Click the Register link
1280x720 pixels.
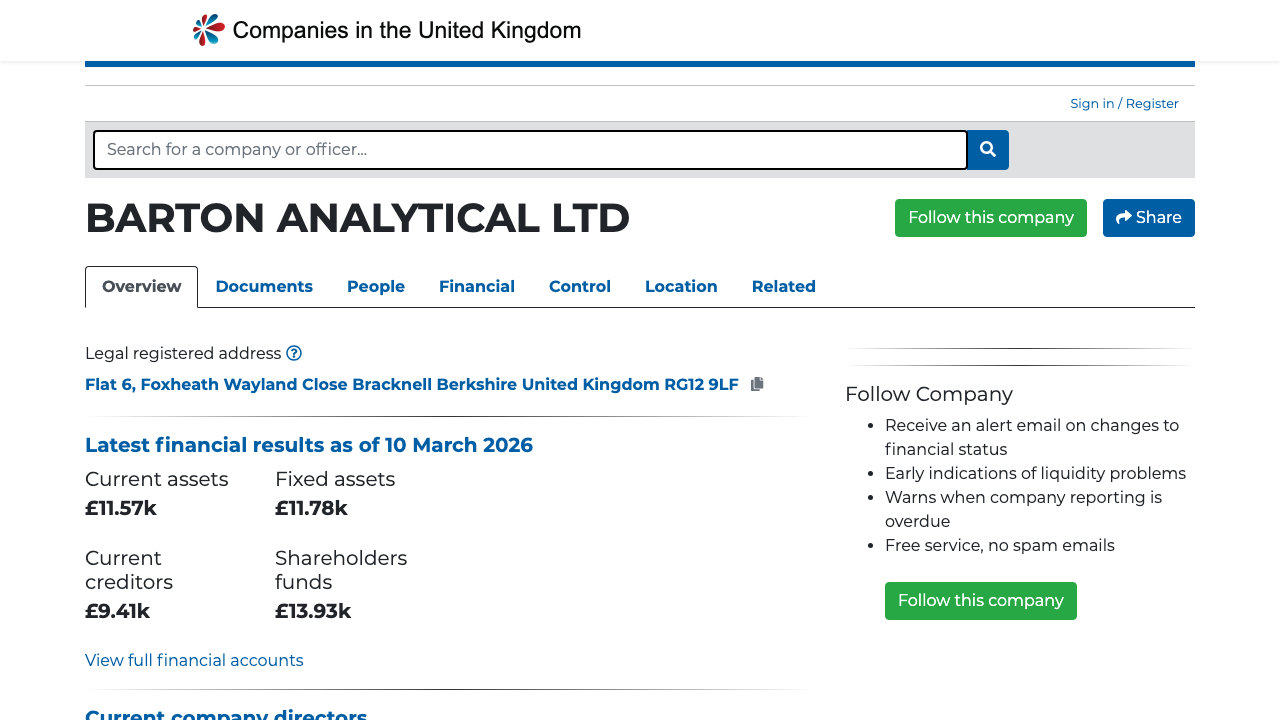click(1151, 103)
